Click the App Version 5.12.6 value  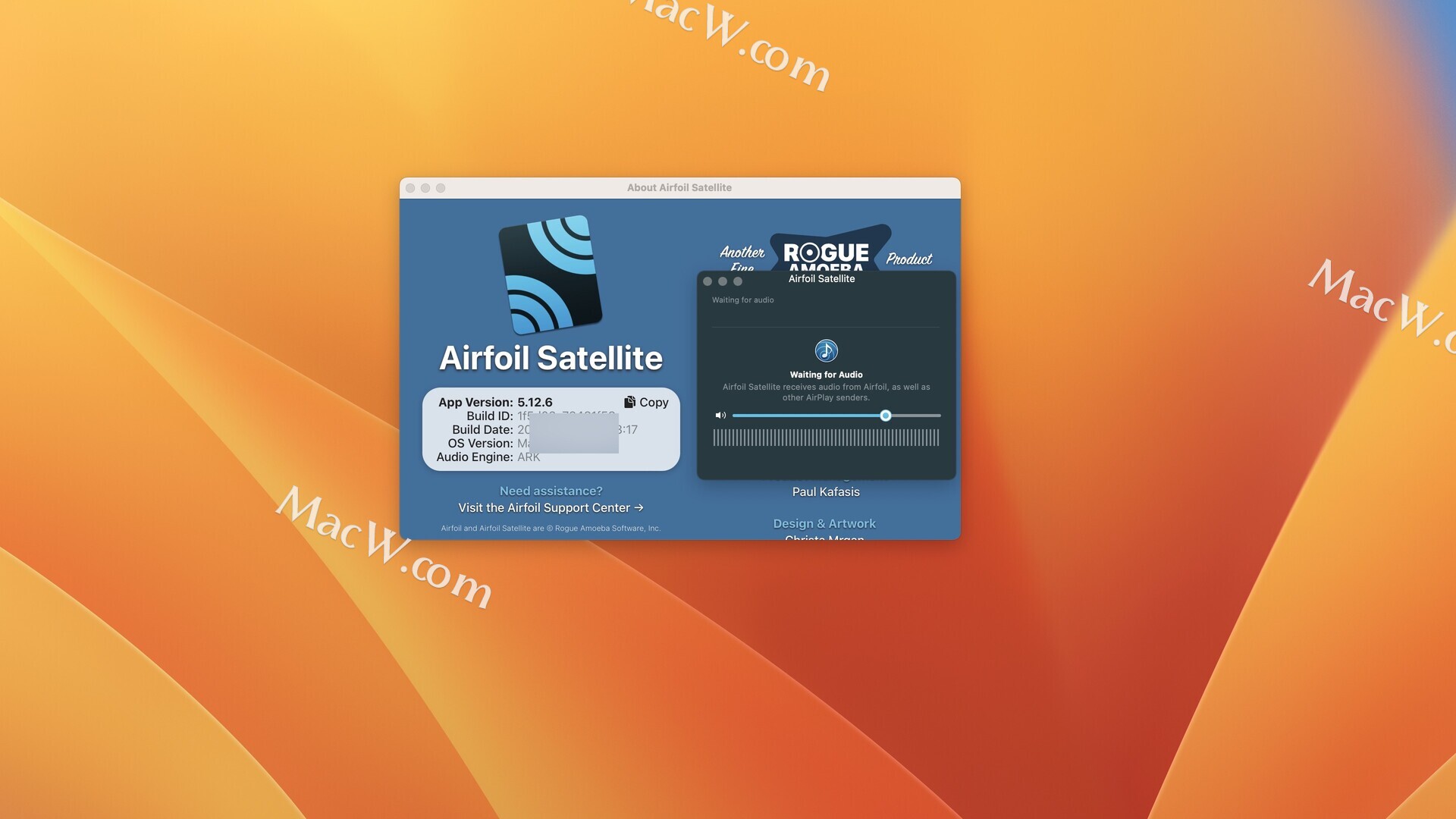(535, 402)
